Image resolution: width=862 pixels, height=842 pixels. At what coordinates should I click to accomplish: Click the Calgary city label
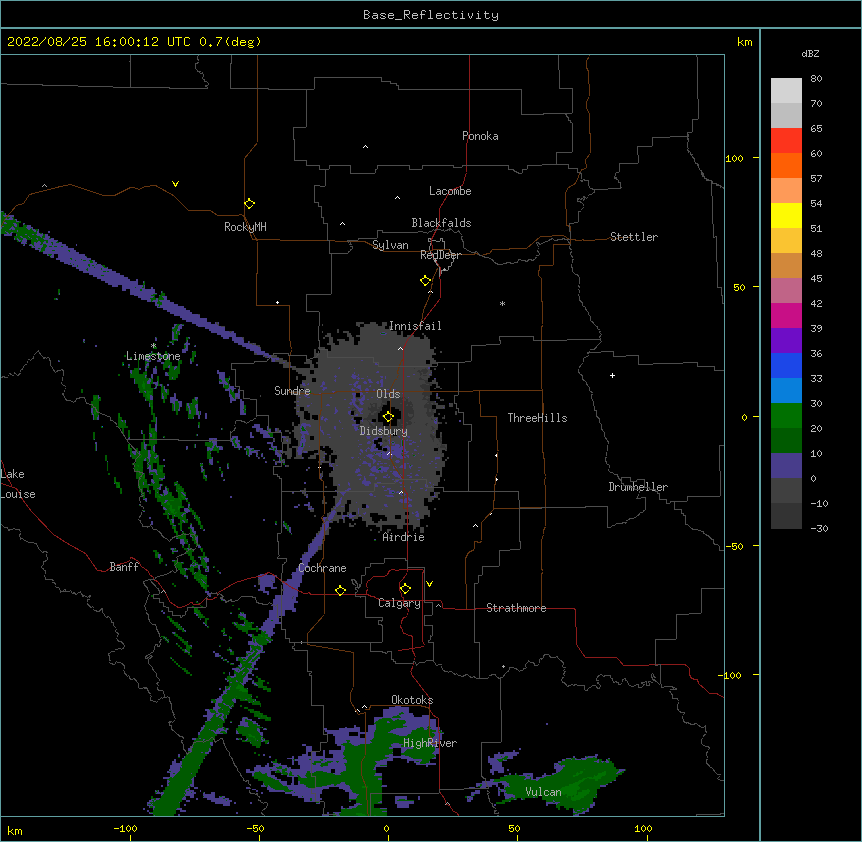399,603
